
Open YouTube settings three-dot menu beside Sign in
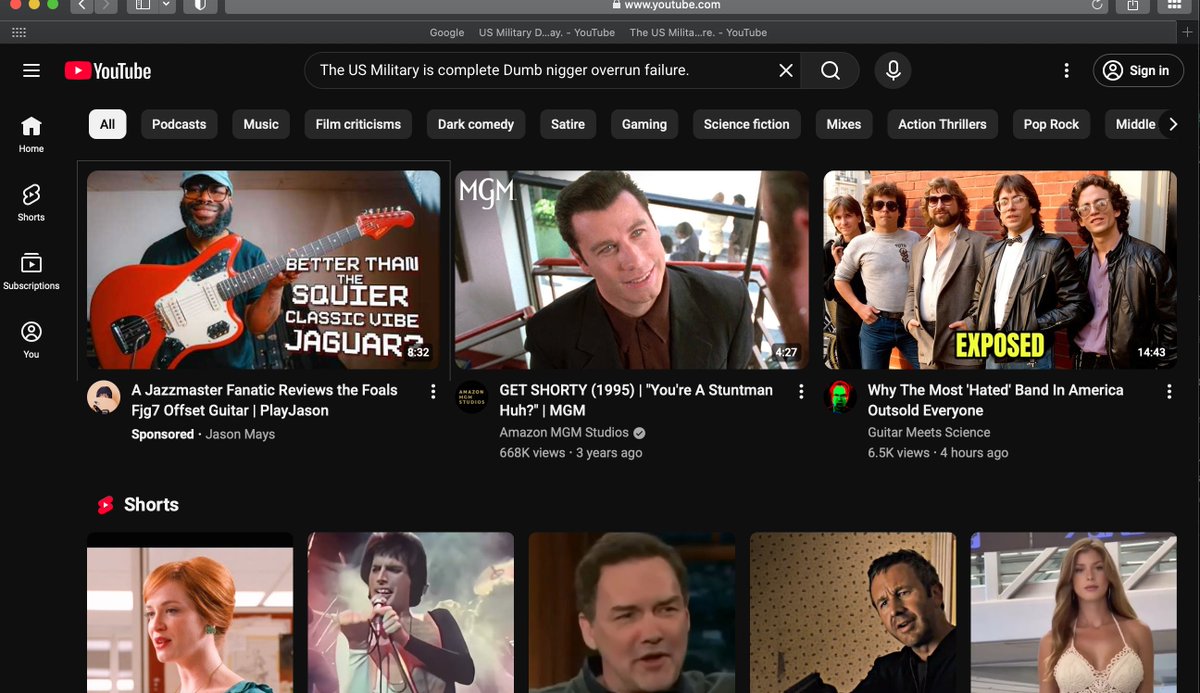pos(1066,70)
